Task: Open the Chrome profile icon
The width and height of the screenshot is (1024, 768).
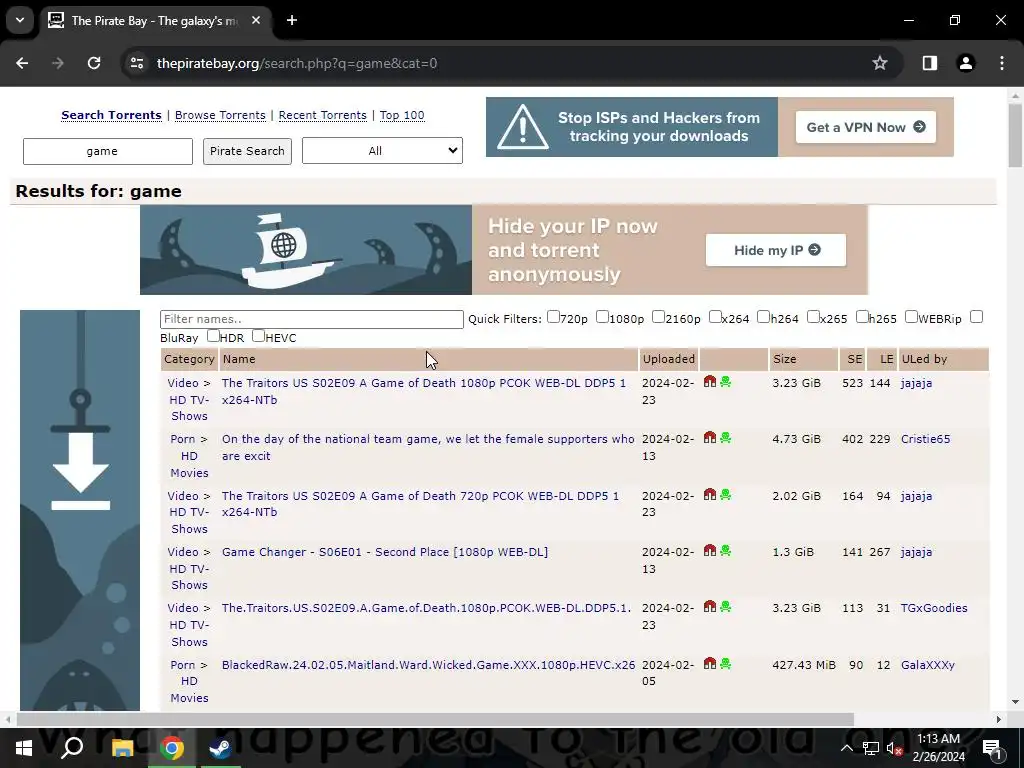Action: pos(966,63)
